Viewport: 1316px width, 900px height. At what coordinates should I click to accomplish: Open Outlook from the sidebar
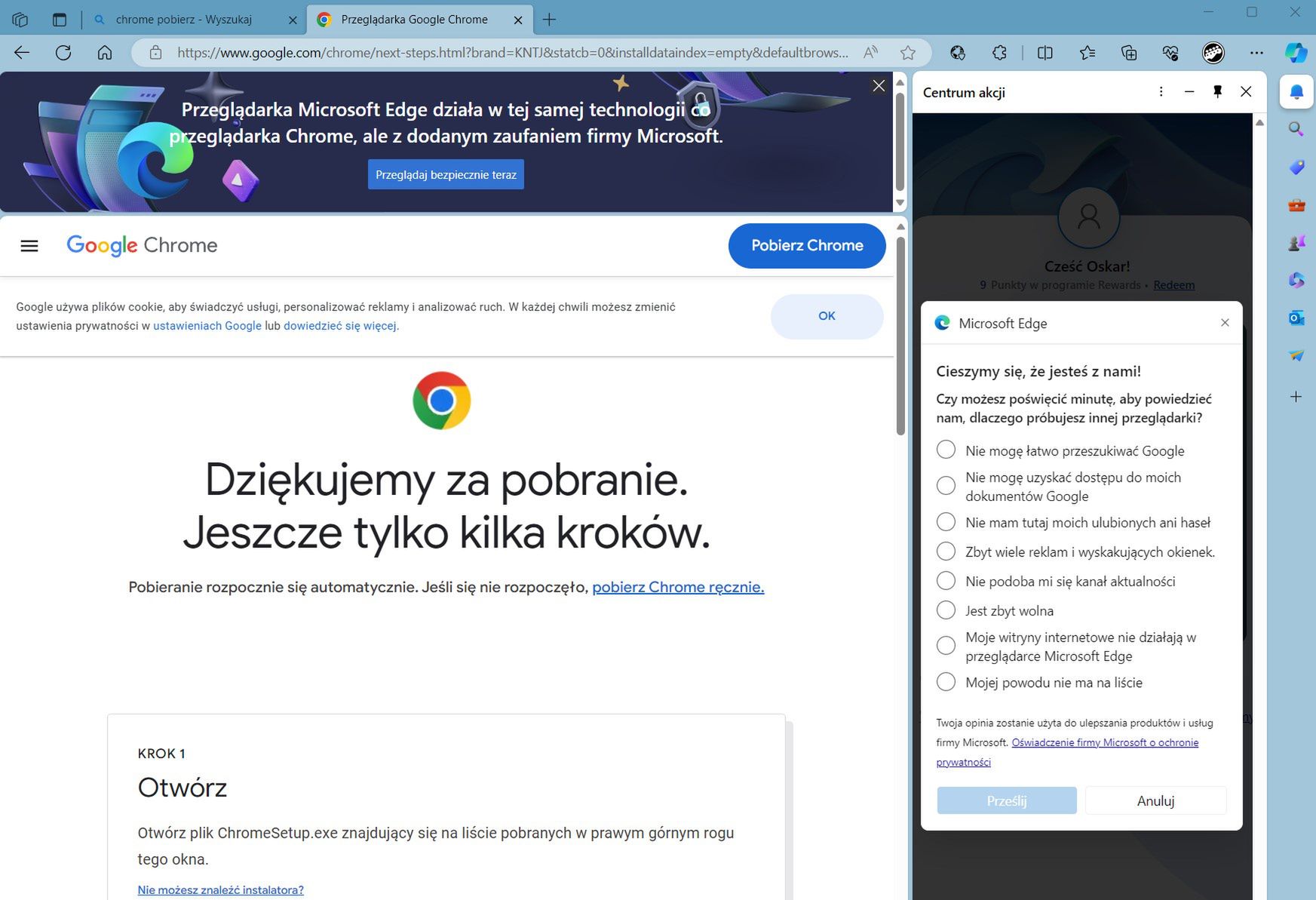pyautogui.click(x=1296, y=318)
